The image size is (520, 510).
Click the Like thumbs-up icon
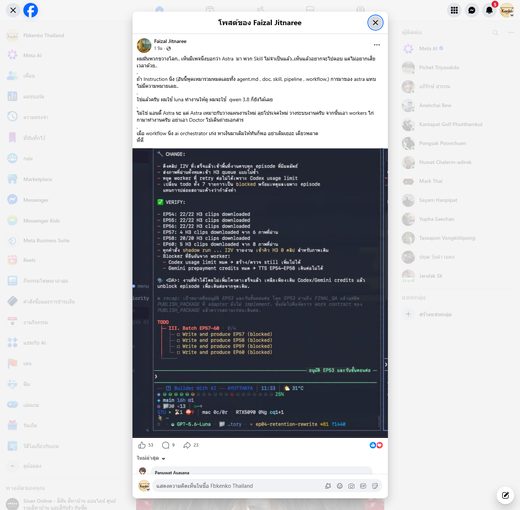click(142, 445)
